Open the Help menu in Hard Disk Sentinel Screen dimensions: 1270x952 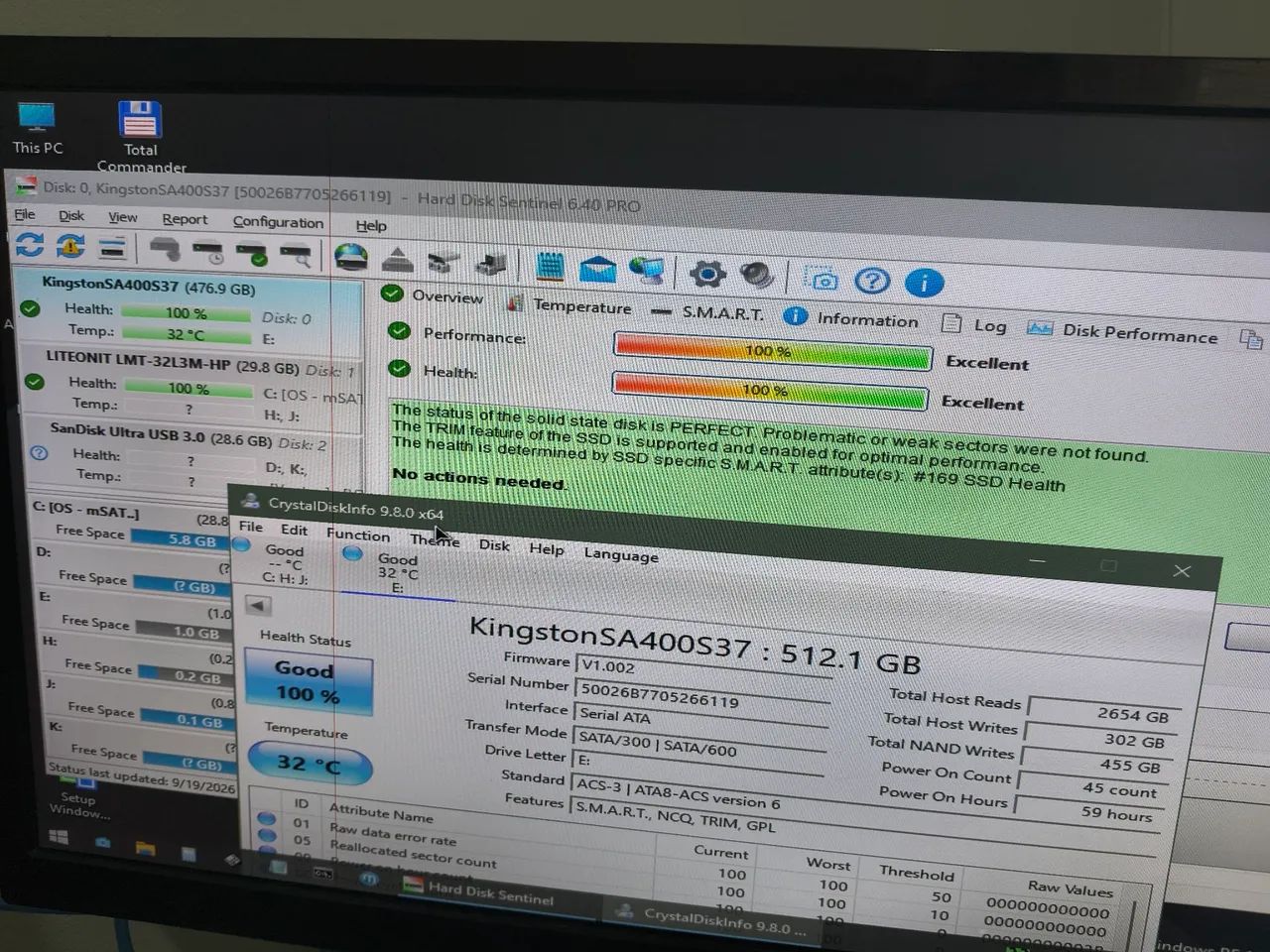[x=371, y=225]
